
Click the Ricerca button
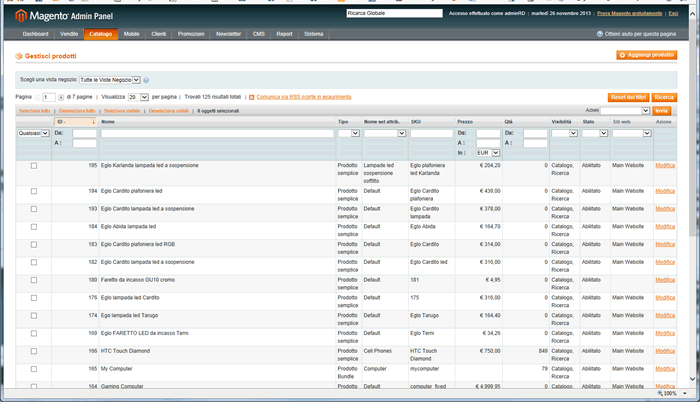pyautogui.click(x=664, y=97)
